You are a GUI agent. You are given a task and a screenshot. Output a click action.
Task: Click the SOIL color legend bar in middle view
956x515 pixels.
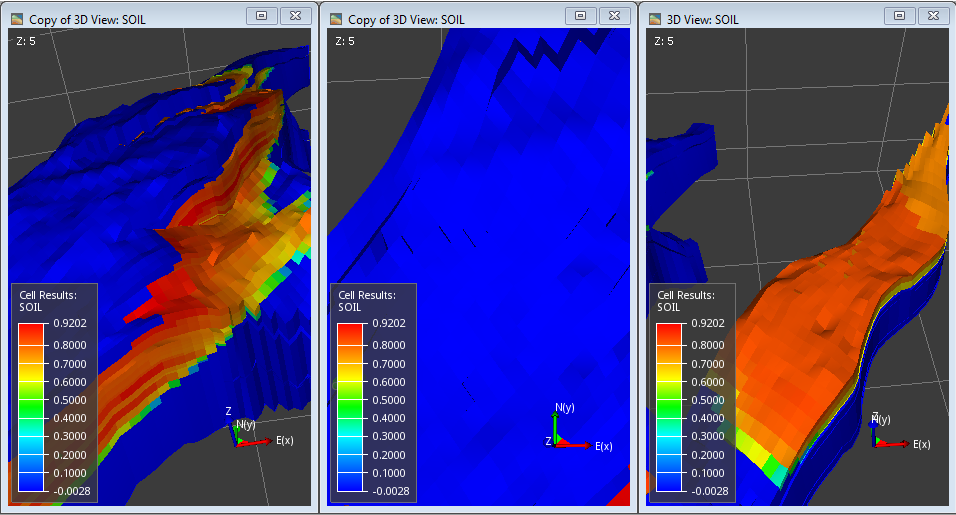pyautogui.click(x=349, y=407)
